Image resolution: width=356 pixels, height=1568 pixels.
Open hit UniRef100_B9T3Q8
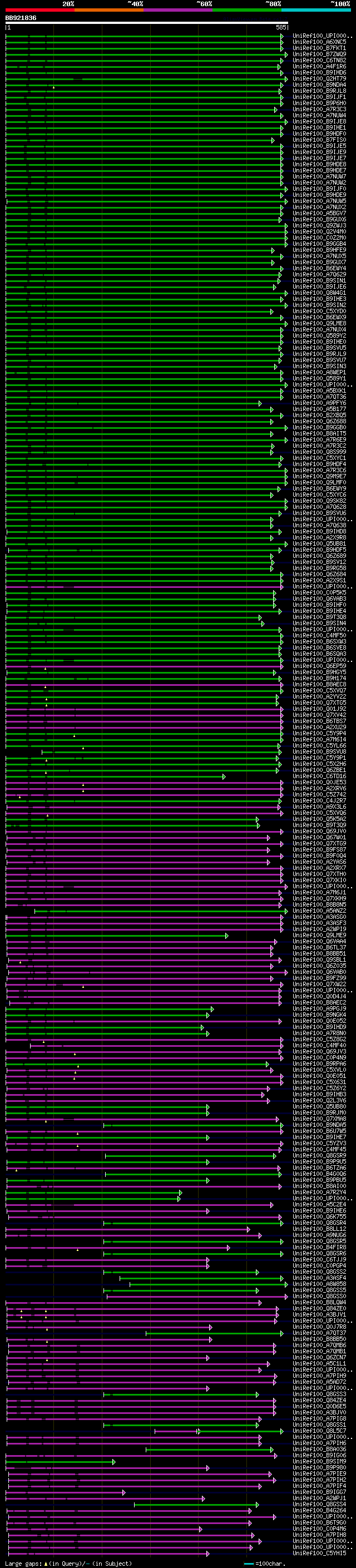[x=319, y=617]
